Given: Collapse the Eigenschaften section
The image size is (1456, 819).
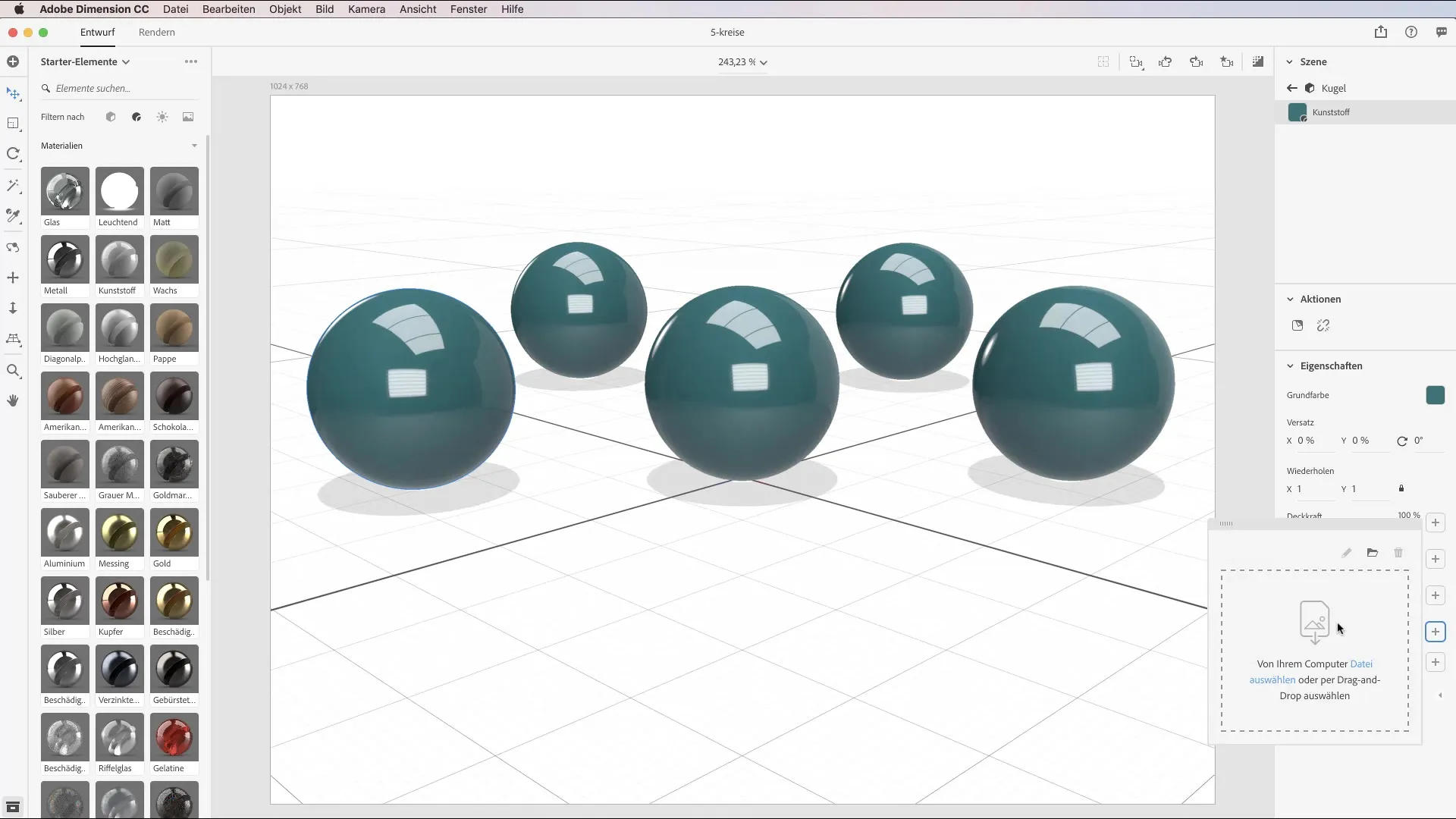Looking at the screenshot, I should click(x=1290, y=366).
